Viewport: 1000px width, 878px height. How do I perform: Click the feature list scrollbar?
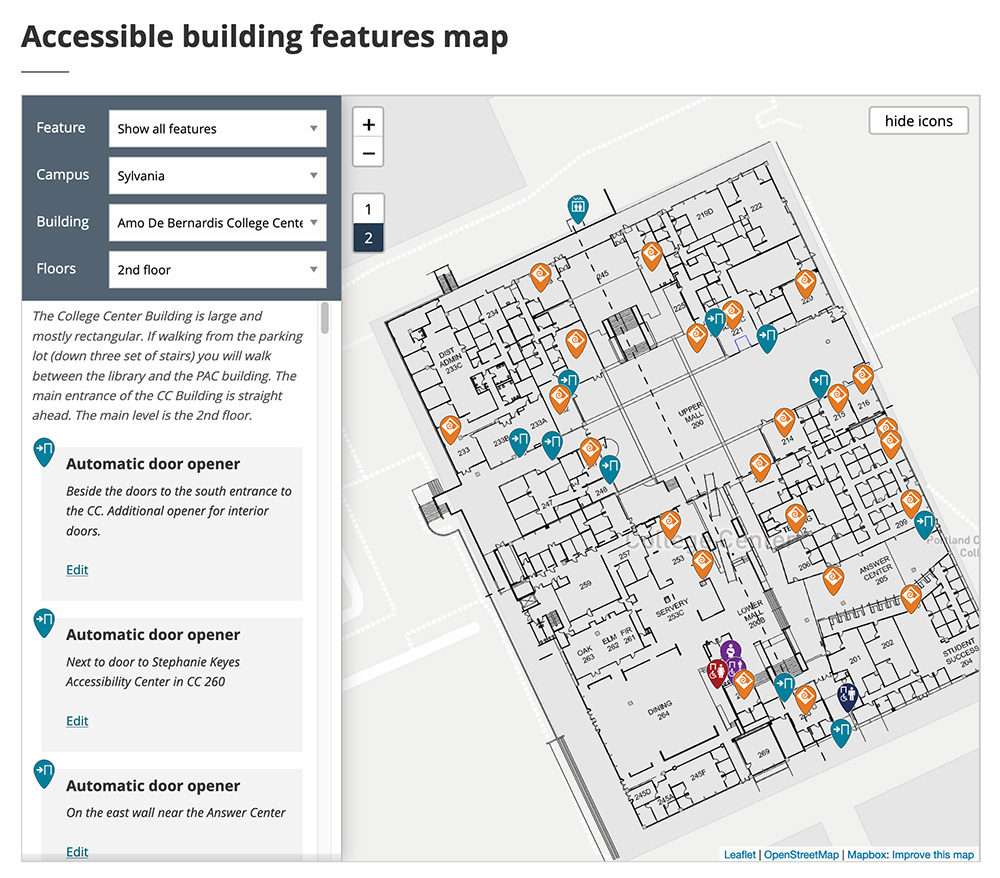(324, 318)
